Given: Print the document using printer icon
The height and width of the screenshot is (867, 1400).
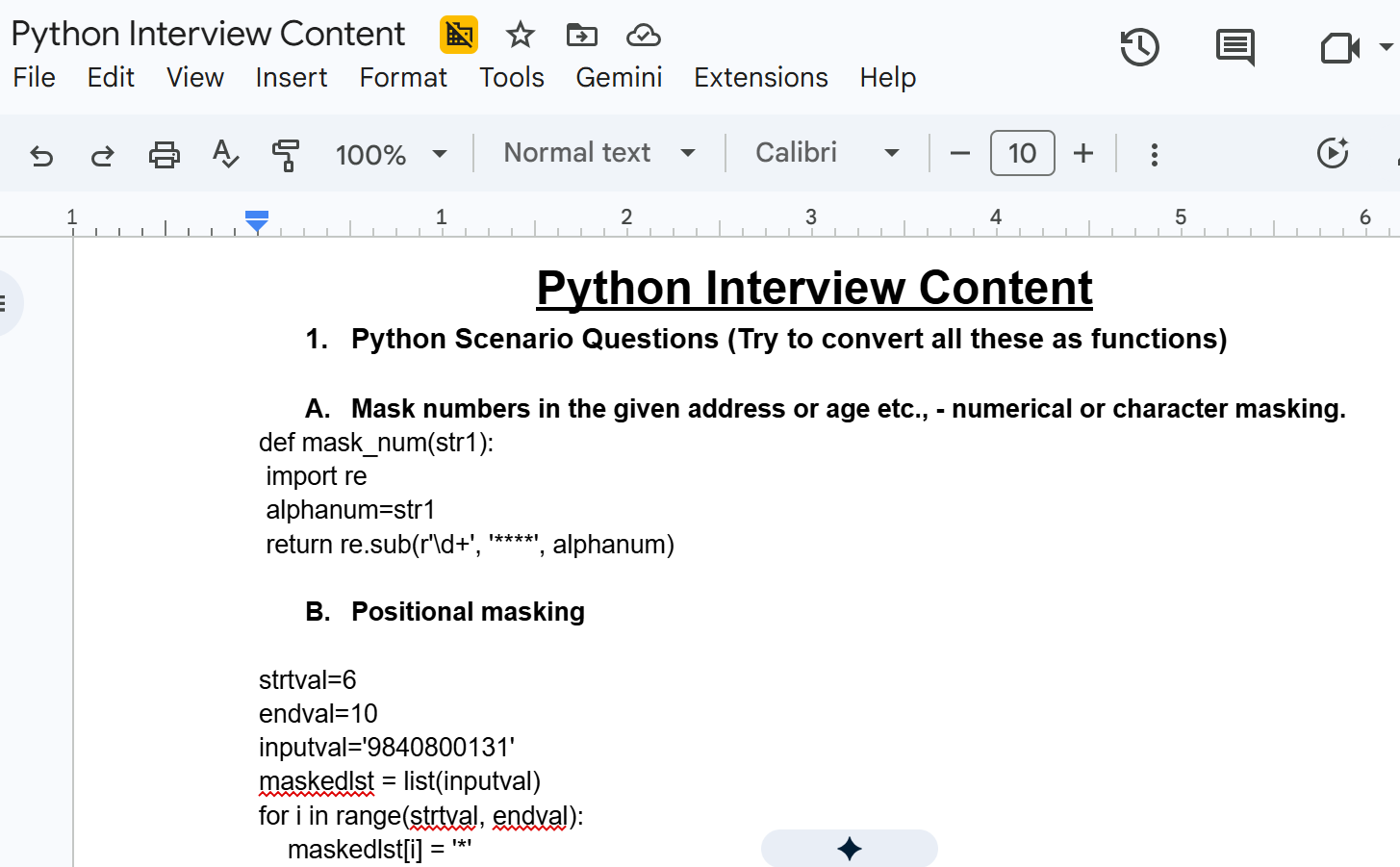Looking at the screenshot, I should coord(165,154).
